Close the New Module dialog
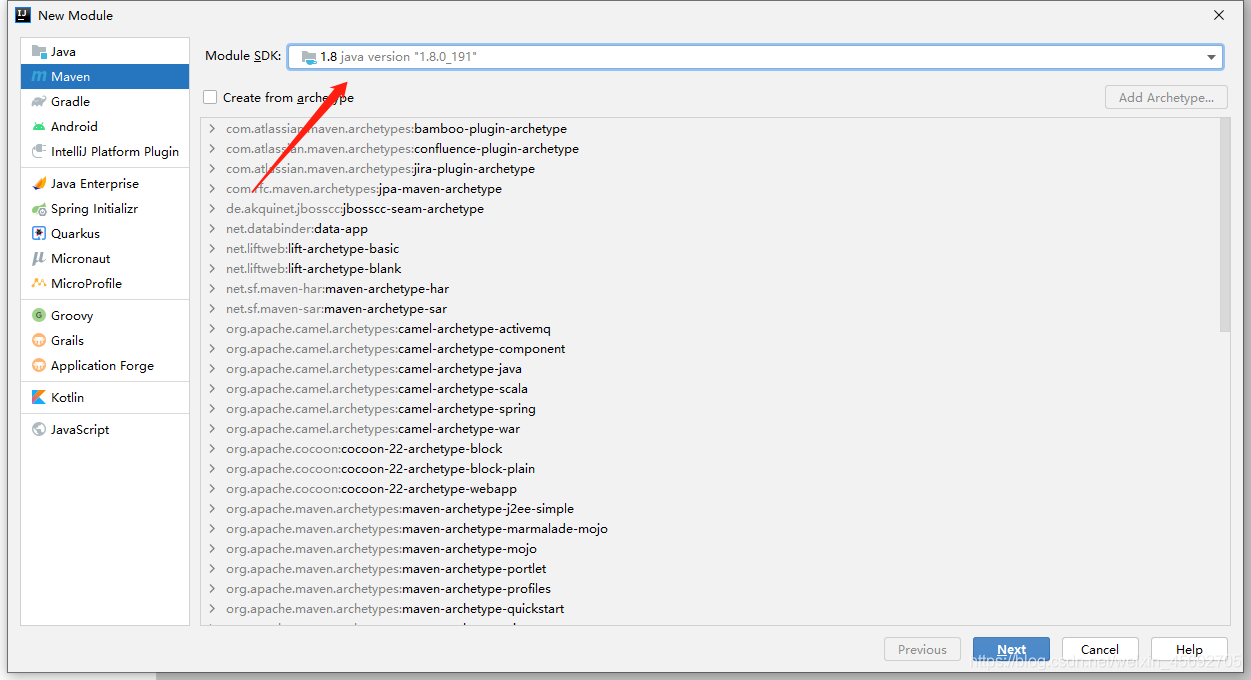The image size is (1251, 680). click(1219, 15)
